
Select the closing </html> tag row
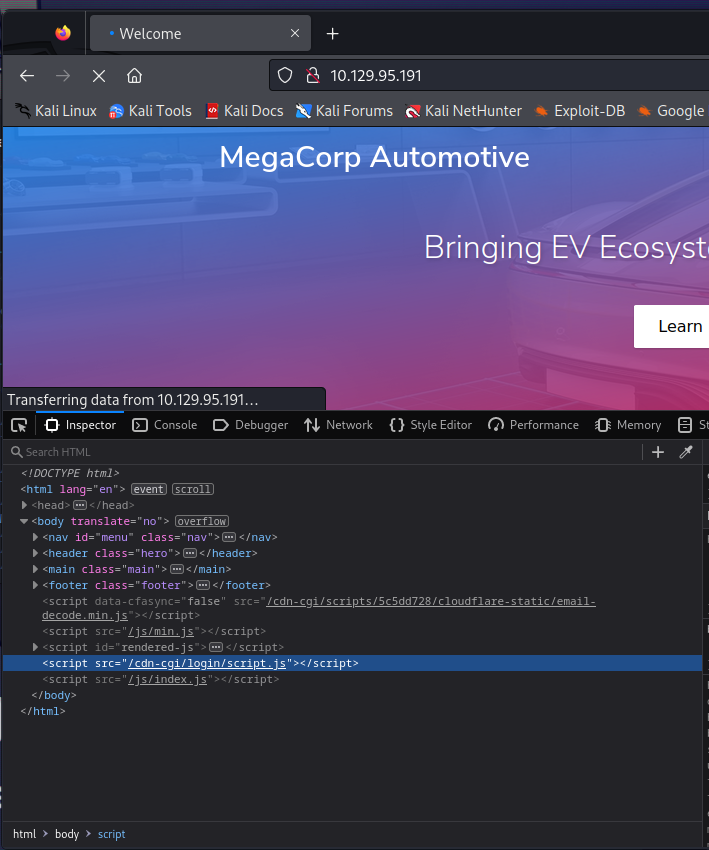pos(43,712)
